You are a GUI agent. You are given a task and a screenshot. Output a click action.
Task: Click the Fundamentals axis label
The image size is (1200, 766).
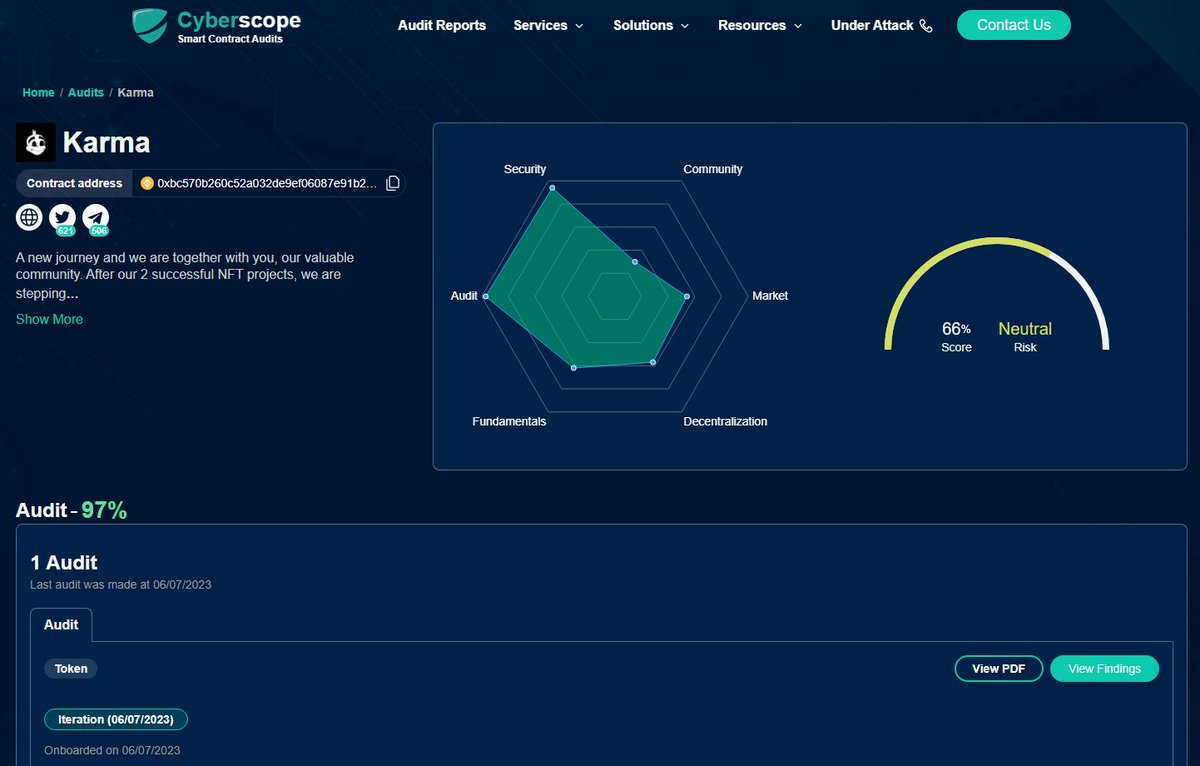coord(509,421)
